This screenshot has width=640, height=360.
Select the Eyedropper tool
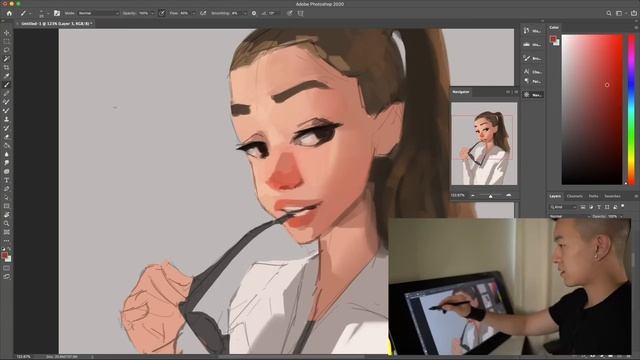click(7, 76)
